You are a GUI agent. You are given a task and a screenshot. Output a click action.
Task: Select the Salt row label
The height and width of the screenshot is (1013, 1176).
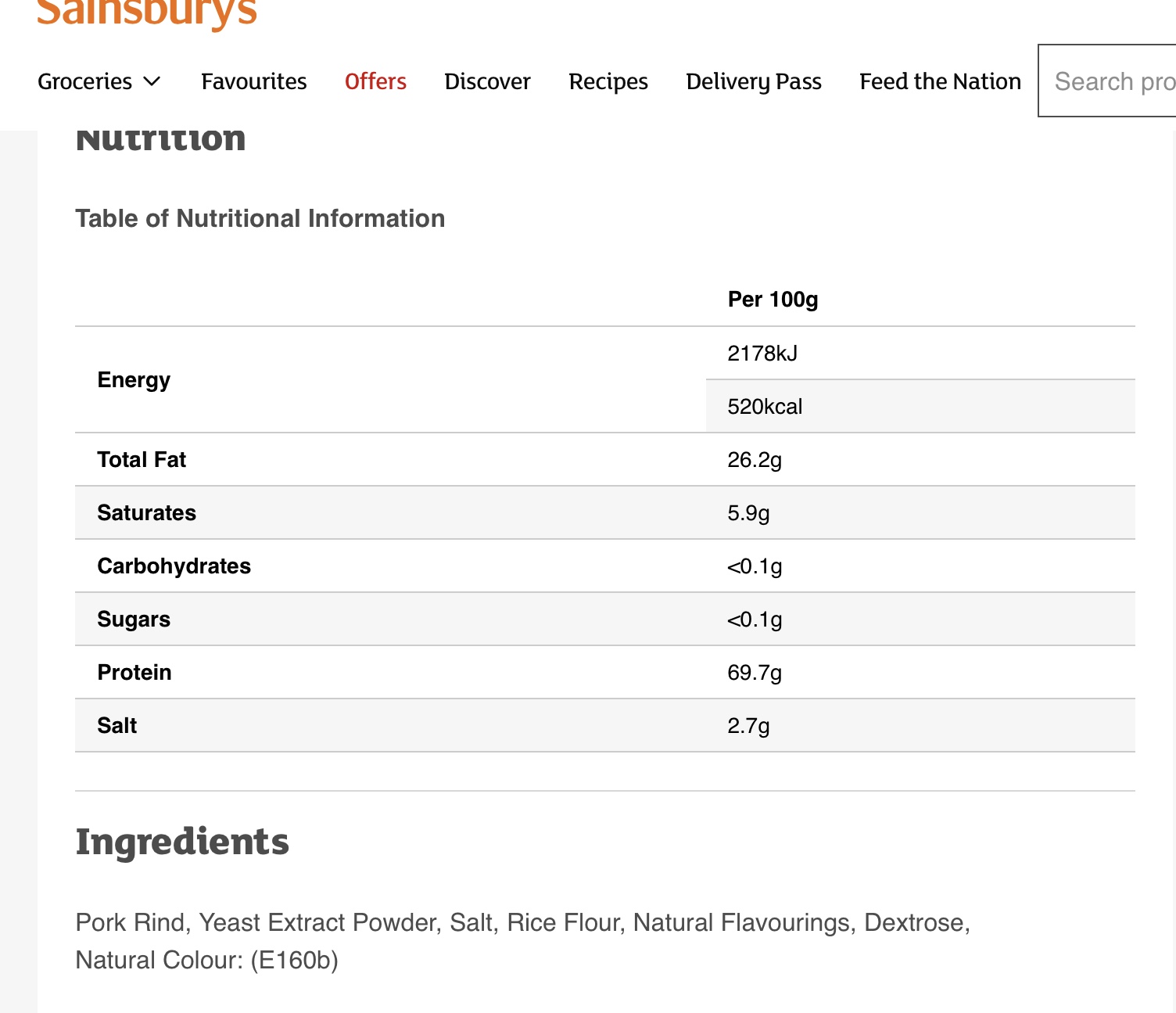(117, 725)
